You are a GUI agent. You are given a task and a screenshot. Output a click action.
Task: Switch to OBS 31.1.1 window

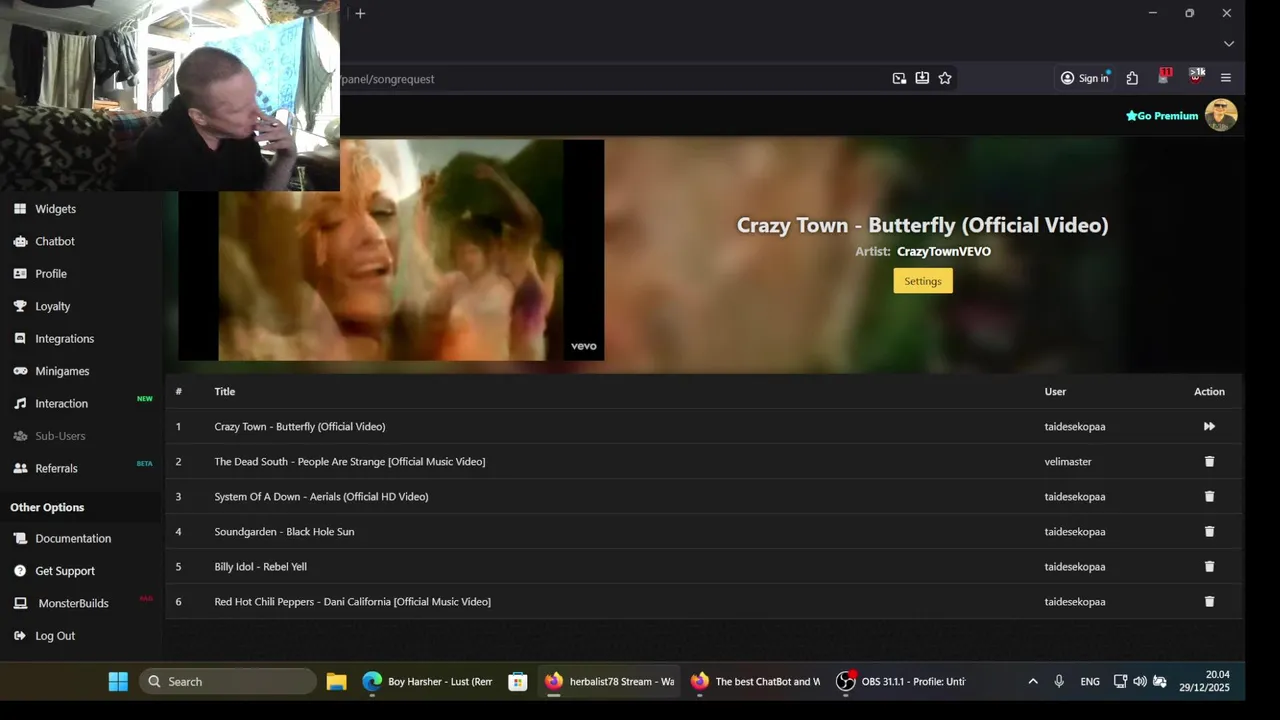(x=901, y=681)
